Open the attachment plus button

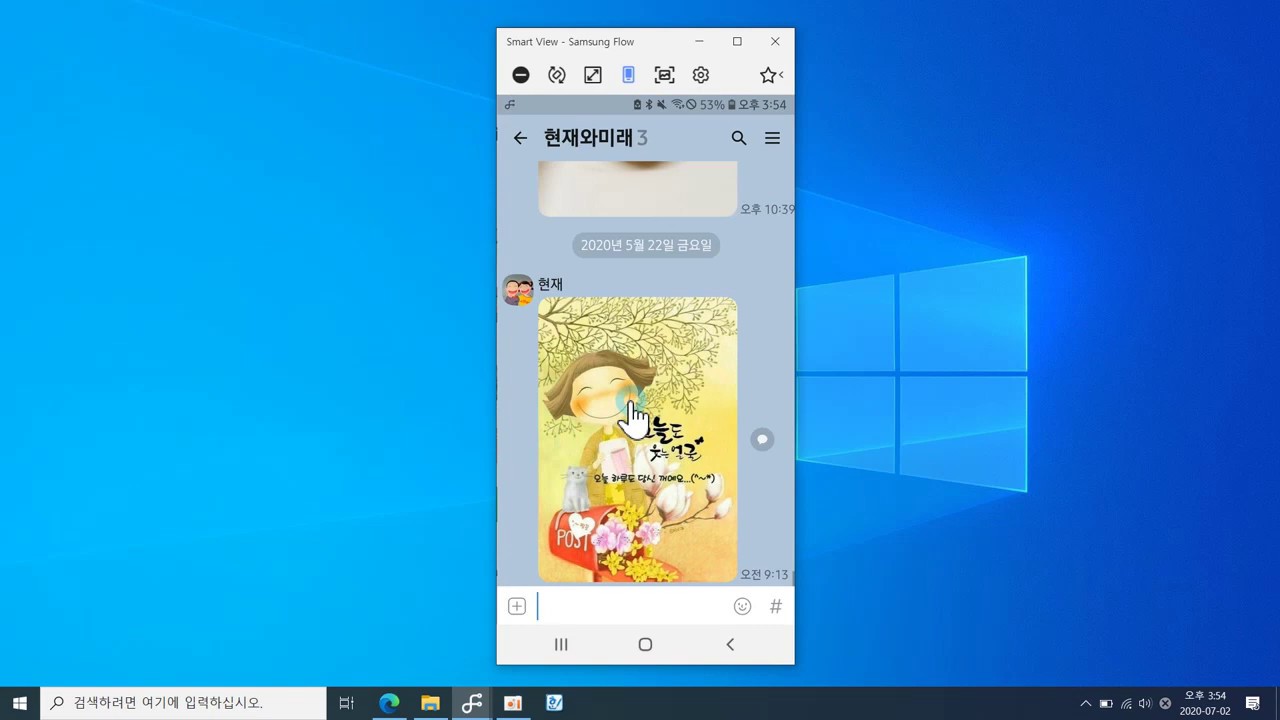click(x=517, y=606)
